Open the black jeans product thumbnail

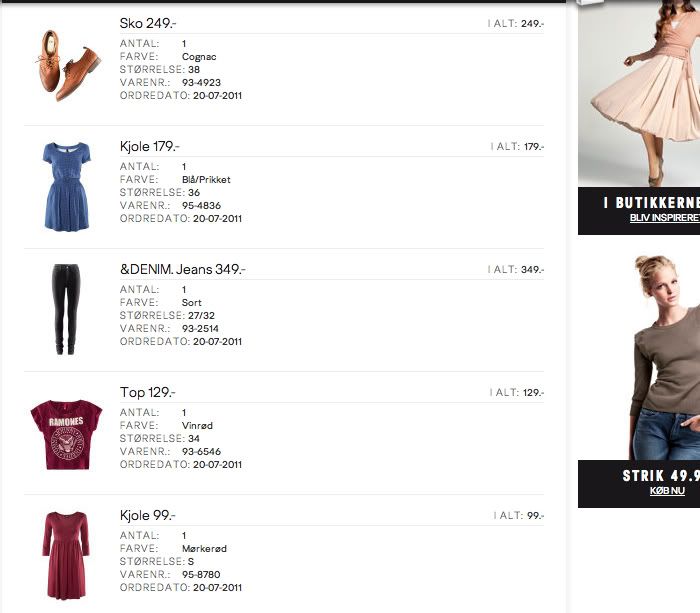(66, 309)
